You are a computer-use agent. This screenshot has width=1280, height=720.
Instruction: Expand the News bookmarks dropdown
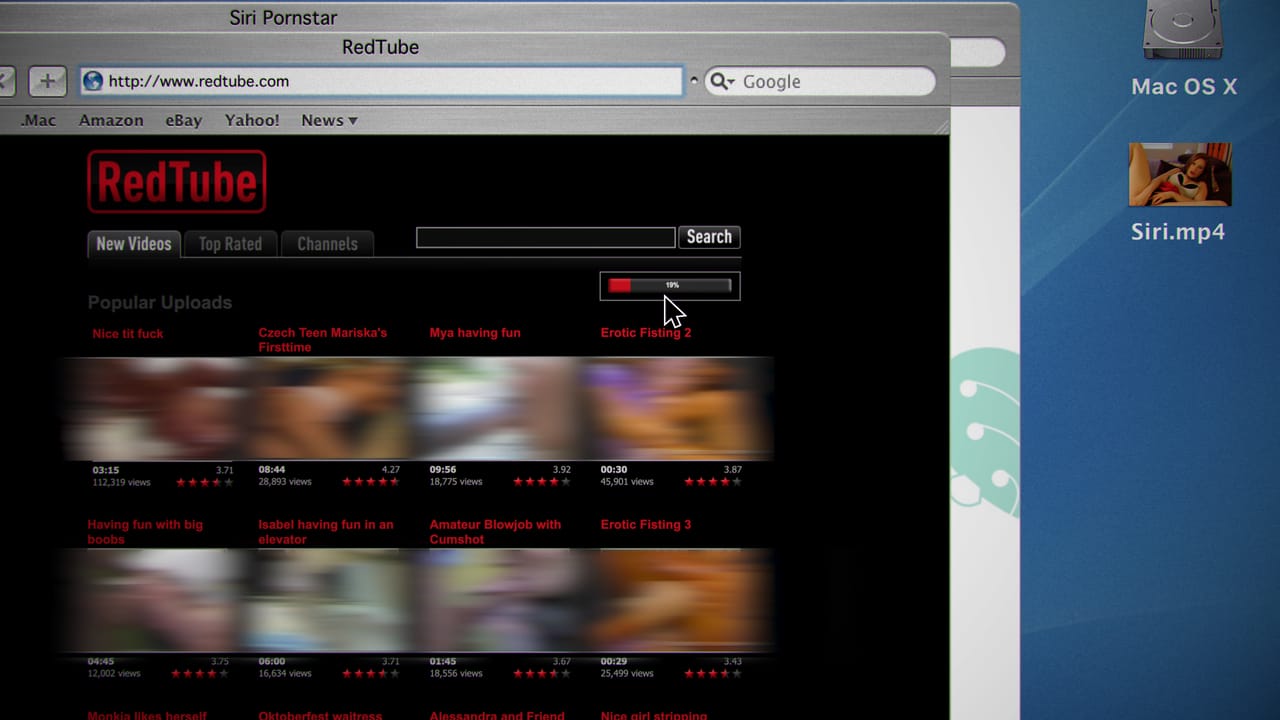point(329,120)
